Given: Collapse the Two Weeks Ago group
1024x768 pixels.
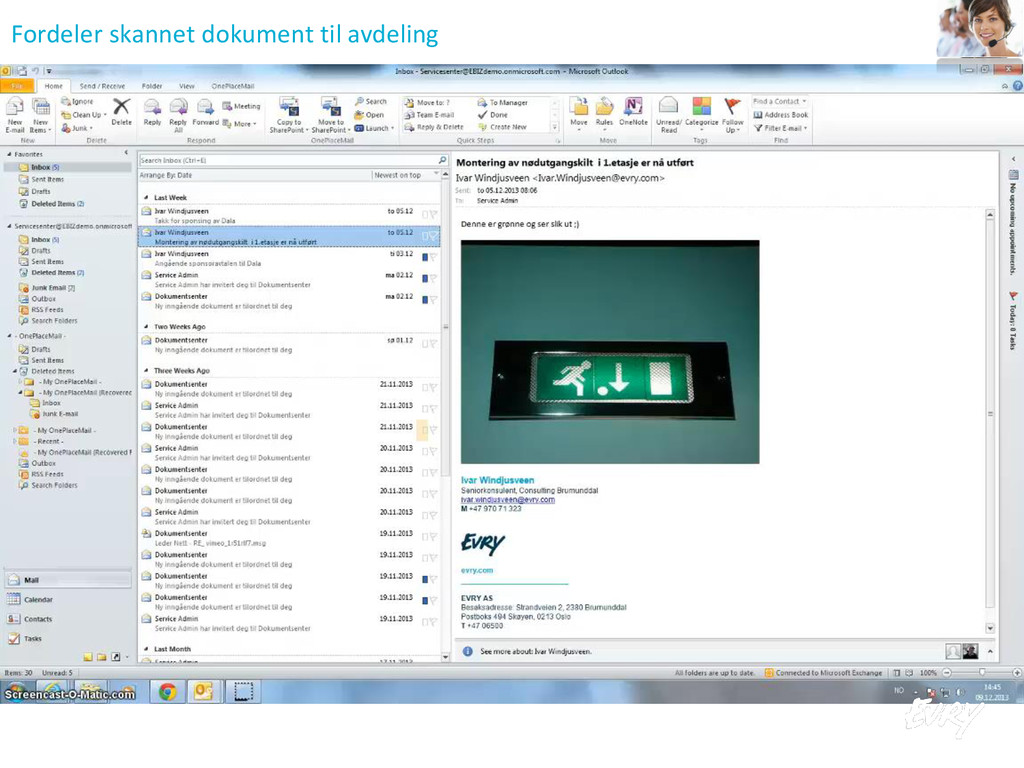Looking at the screenshot, I should [x=146, y=327].
